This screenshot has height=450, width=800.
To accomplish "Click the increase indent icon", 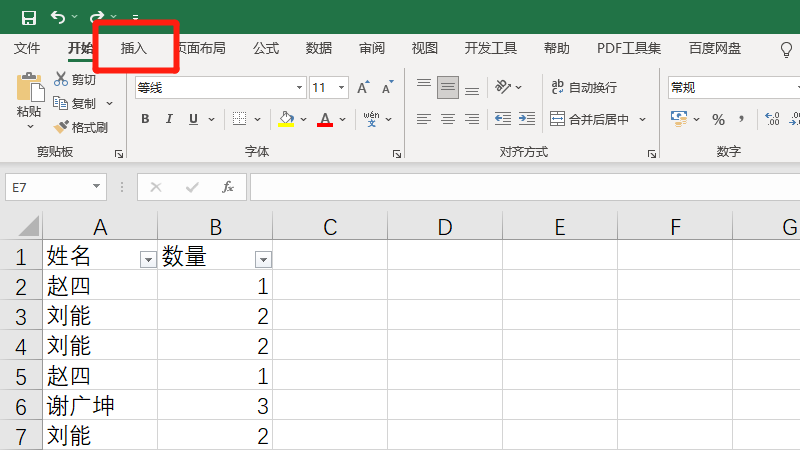I will tap(527, 119).
